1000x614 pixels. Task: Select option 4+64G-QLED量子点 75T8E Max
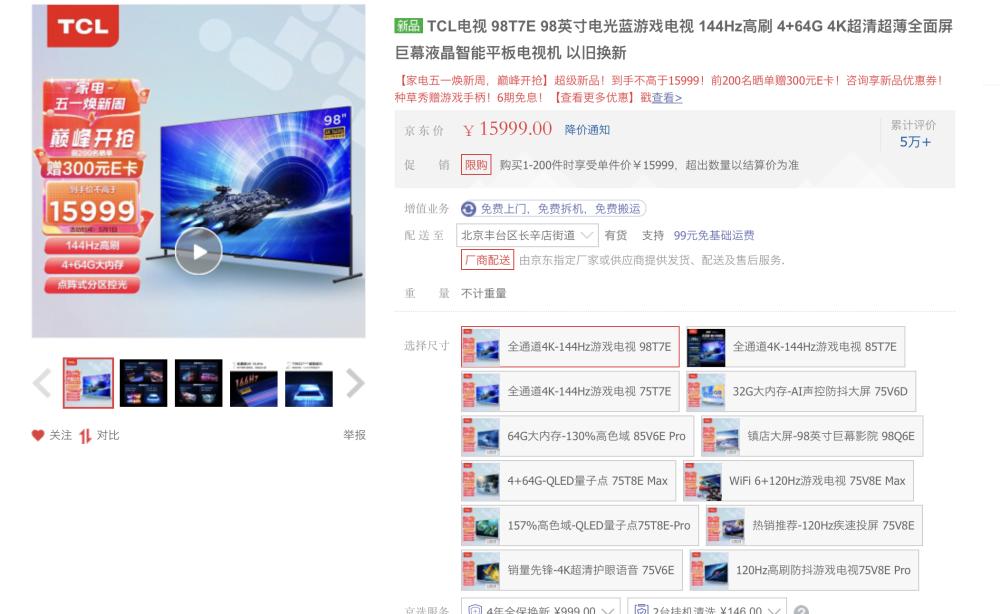pos(568,481)
